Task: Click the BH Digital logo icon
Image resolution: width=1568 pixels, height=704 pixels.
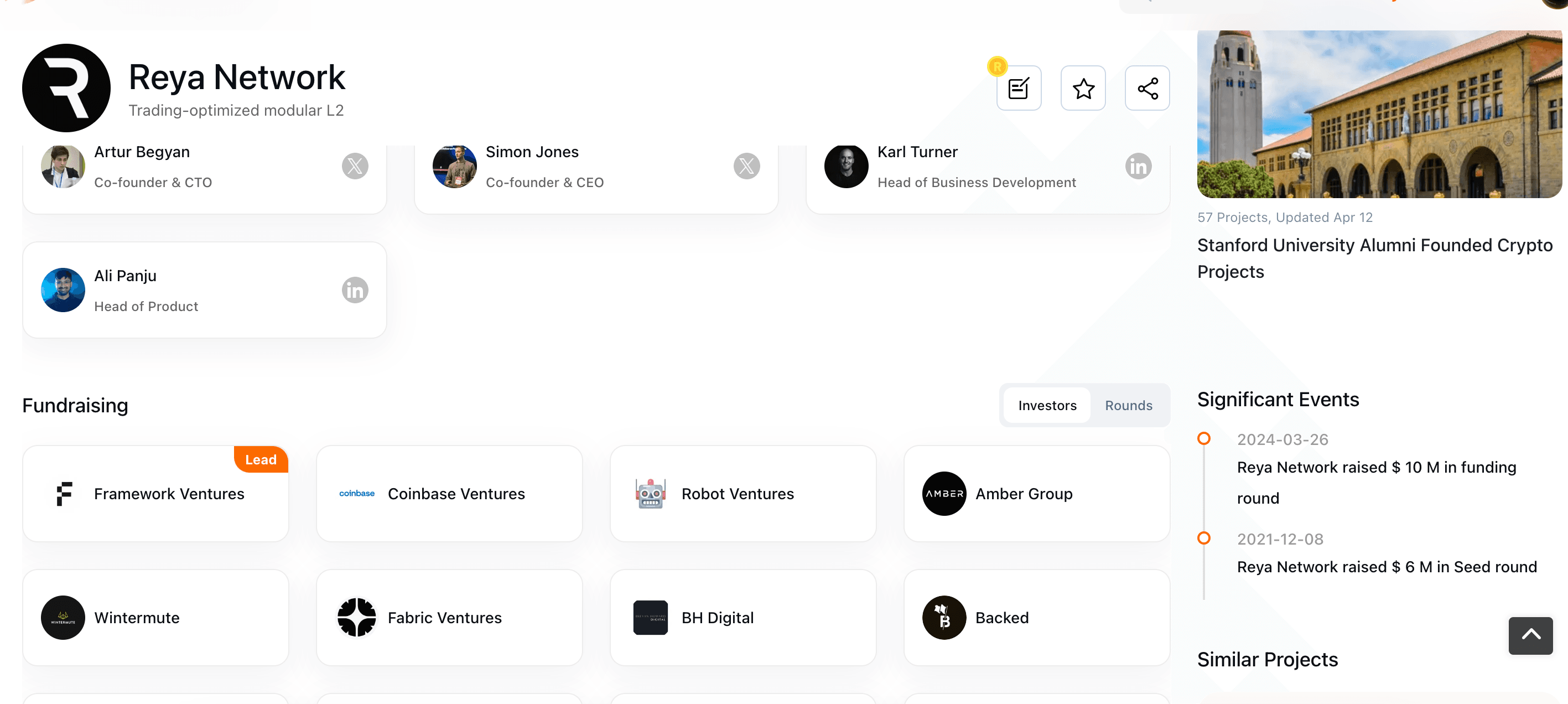Action: pyautogui.click(x=650, y=617)
